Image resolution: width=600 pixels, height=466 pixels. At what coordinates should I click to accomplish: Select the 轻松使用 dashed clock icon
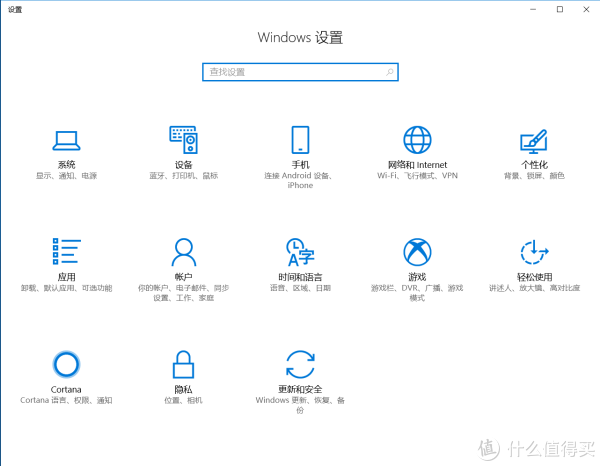coord(534,252)
